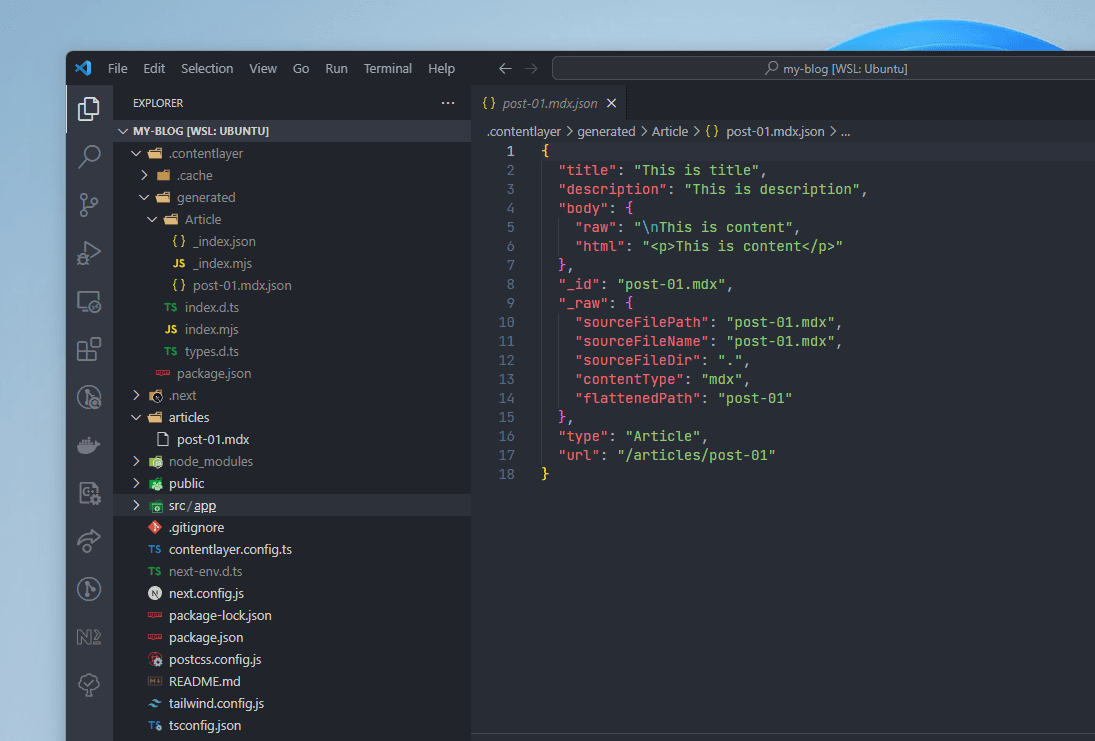Open the Extensions view
The image size is (1095, 741).
point(89,349)
